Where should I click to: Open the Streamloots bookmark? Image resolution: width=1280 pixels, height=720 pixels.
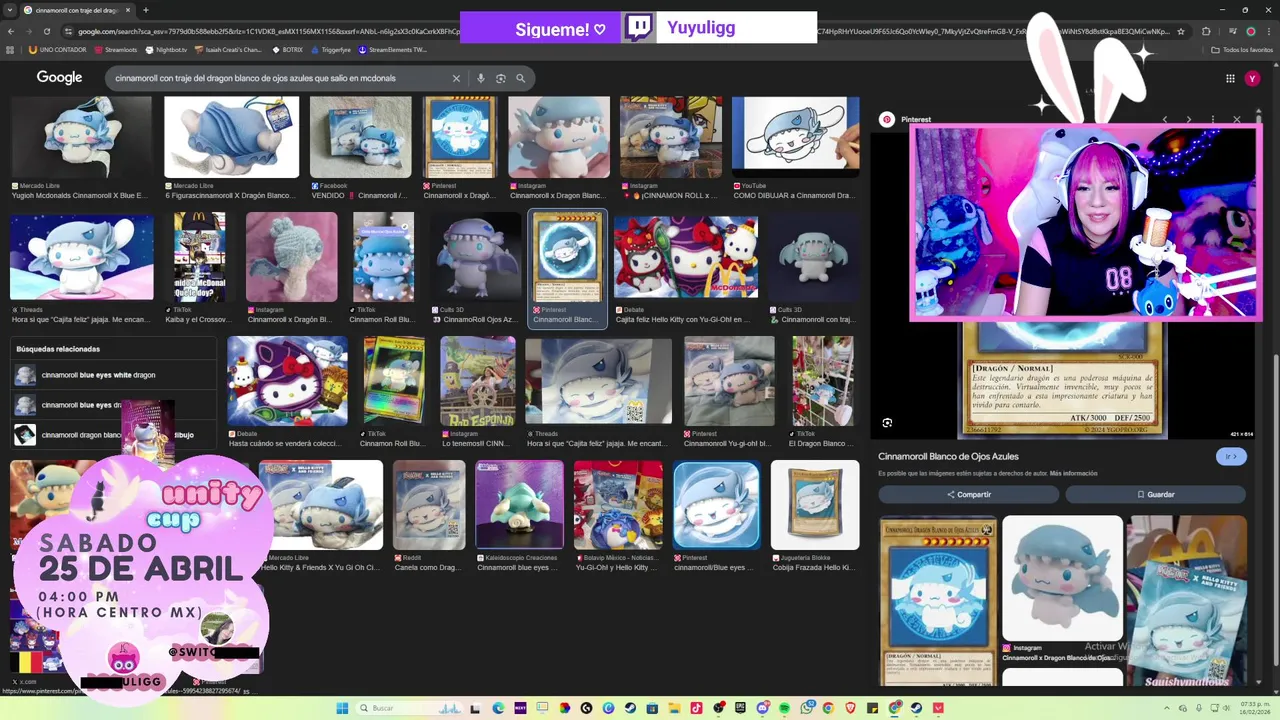coord(116,50)
